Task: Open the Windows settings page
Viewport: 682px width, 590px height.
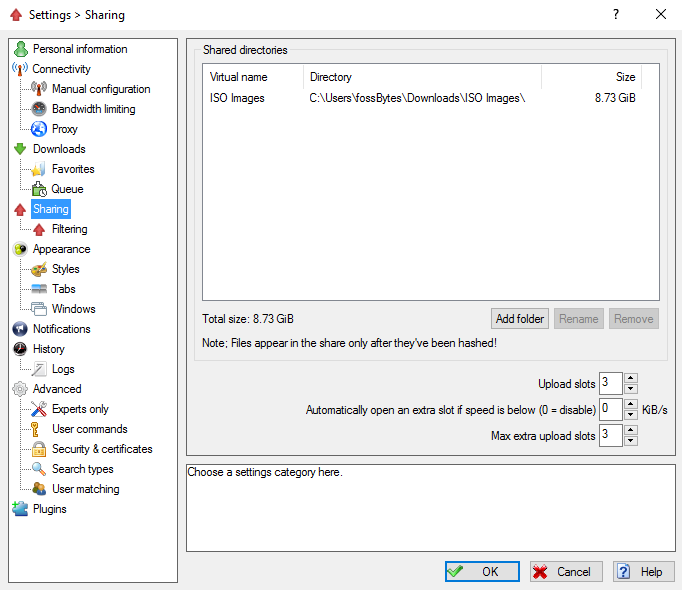Action: [74, 309]
